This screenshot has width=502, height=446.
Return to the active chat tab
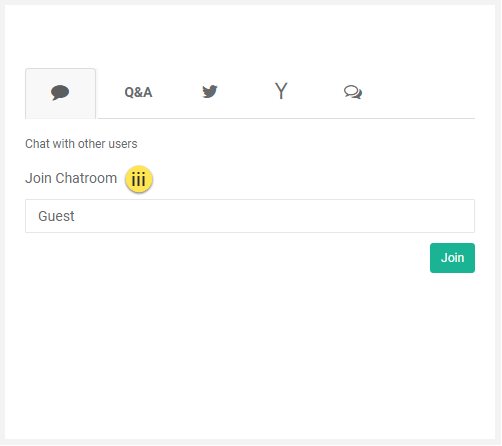60,93
